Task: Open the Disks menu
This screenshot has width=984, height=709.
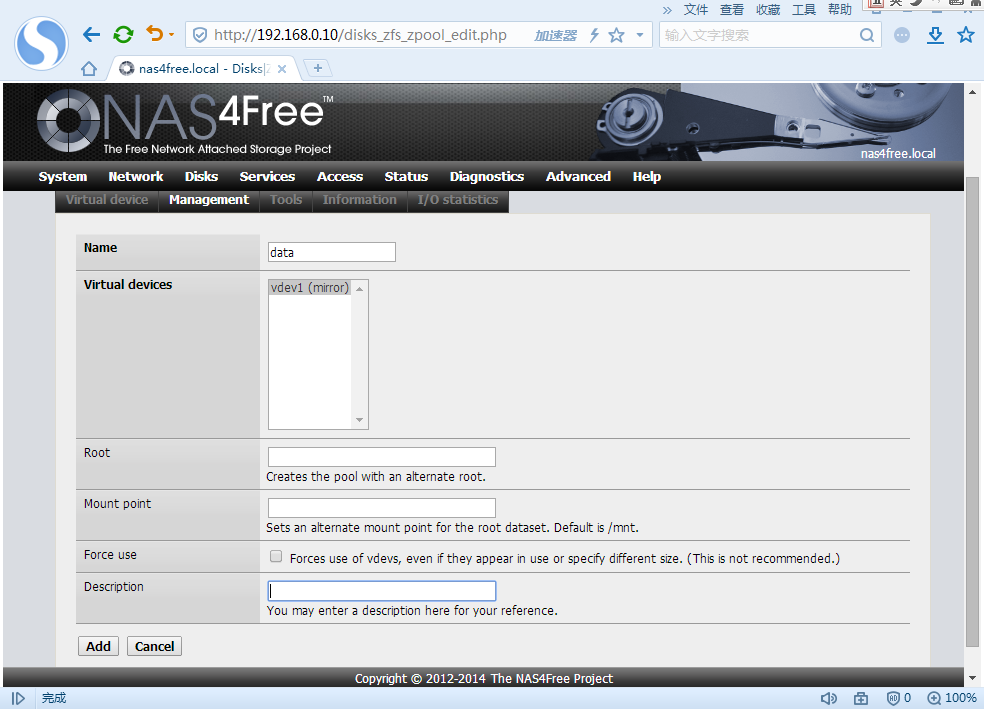Action: coord(201,176)
